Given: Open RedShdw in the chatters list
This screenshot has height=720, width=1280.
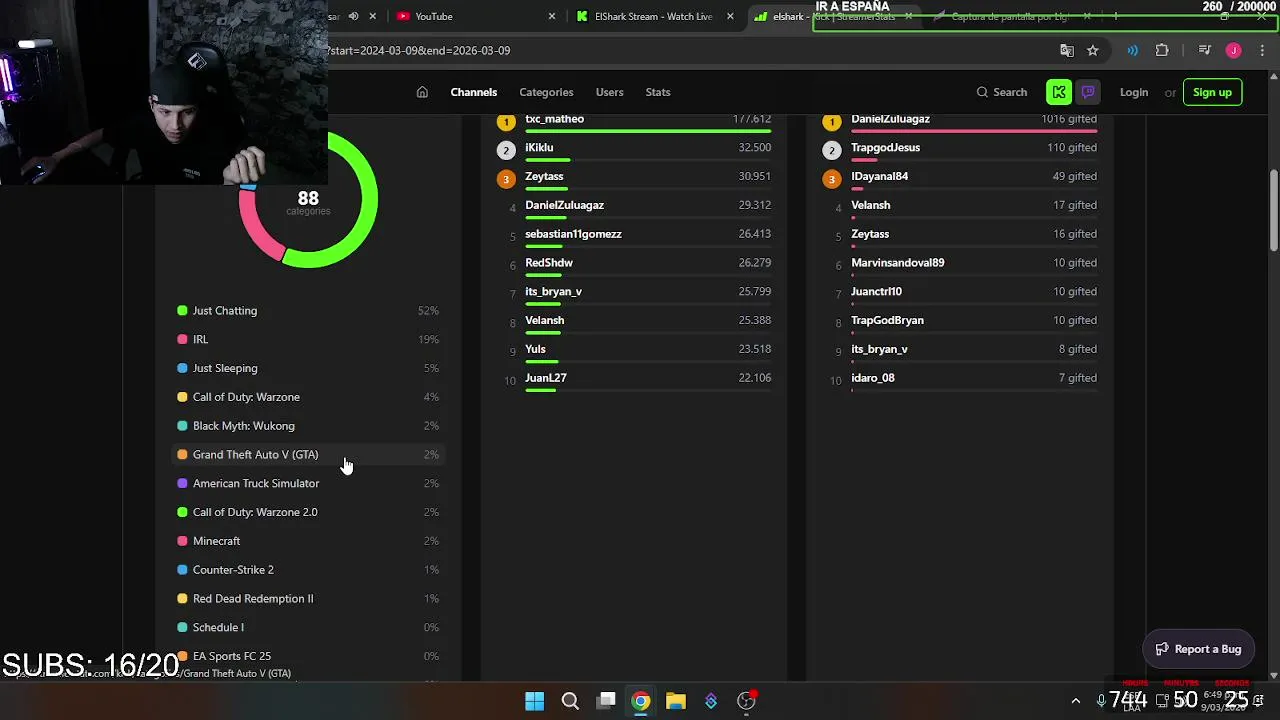Looking at the screenshot, I should [549, 263].
